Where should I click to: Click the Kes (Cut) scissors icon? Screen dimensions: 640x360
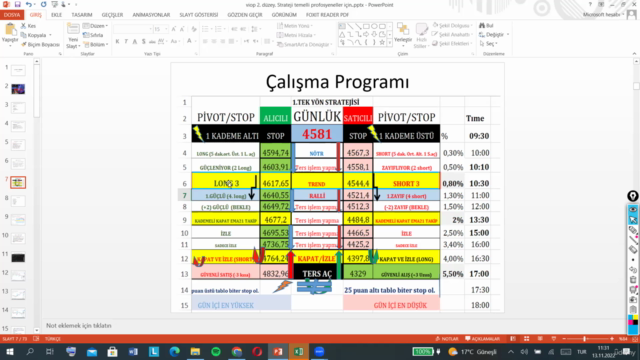pyautogui.click(x=23, y=26)
